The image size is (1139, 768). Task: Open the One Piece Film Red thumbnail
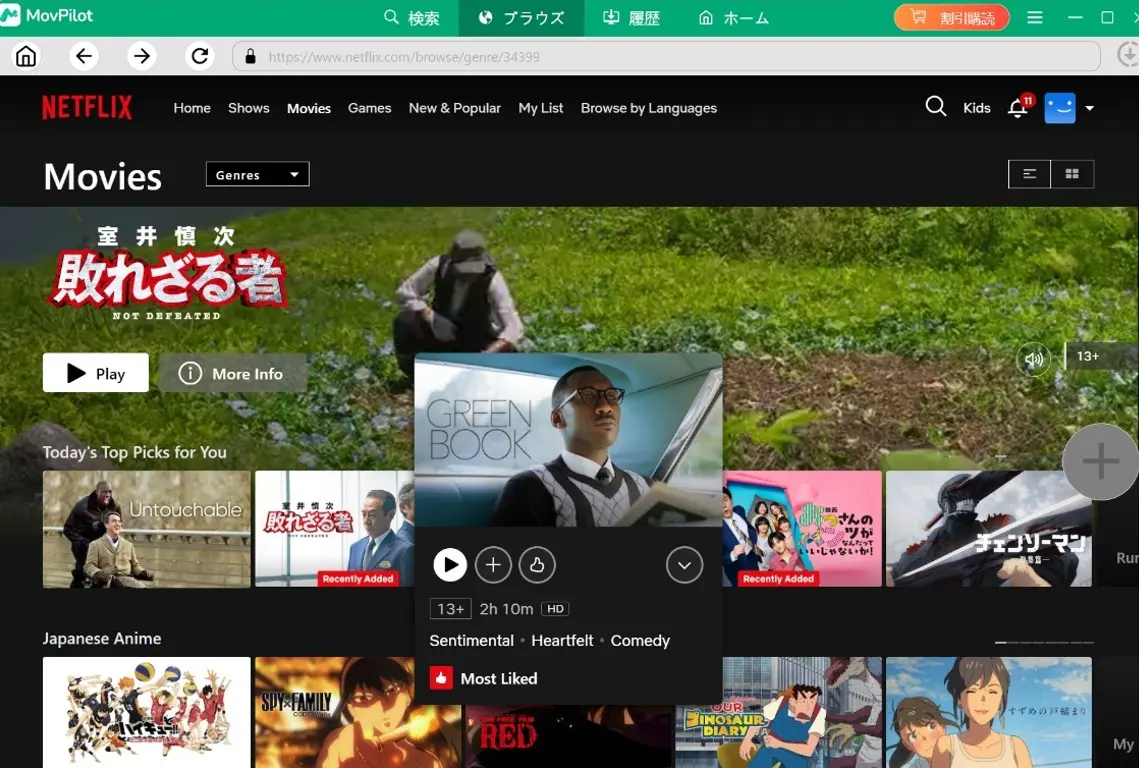tap(569, 736)
